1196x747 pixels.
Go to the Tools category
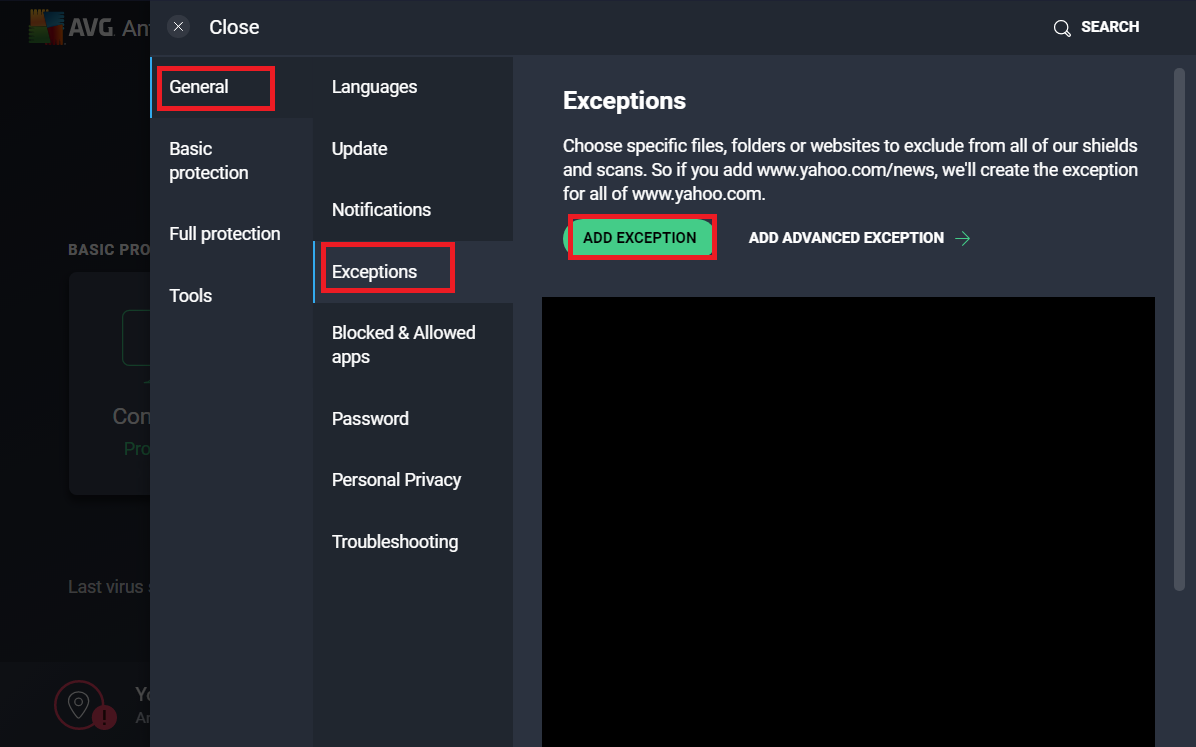[191, 296]
